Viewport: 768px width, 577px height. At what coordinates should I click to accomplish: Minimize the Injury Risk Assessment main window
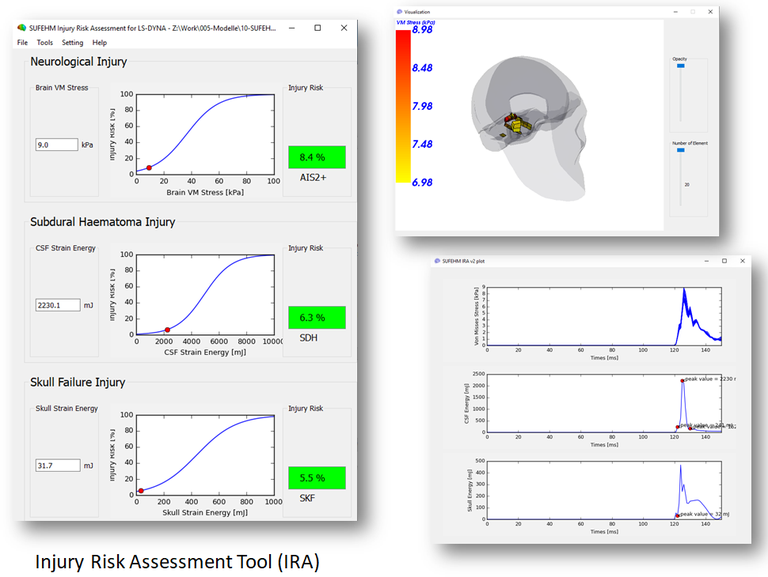pyautogui.click(x=291, y=28)
